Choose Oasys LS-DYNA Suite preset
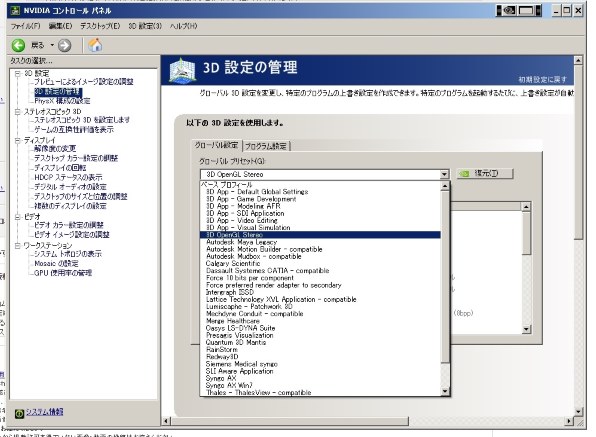596x437 pixels. (240, 328)
